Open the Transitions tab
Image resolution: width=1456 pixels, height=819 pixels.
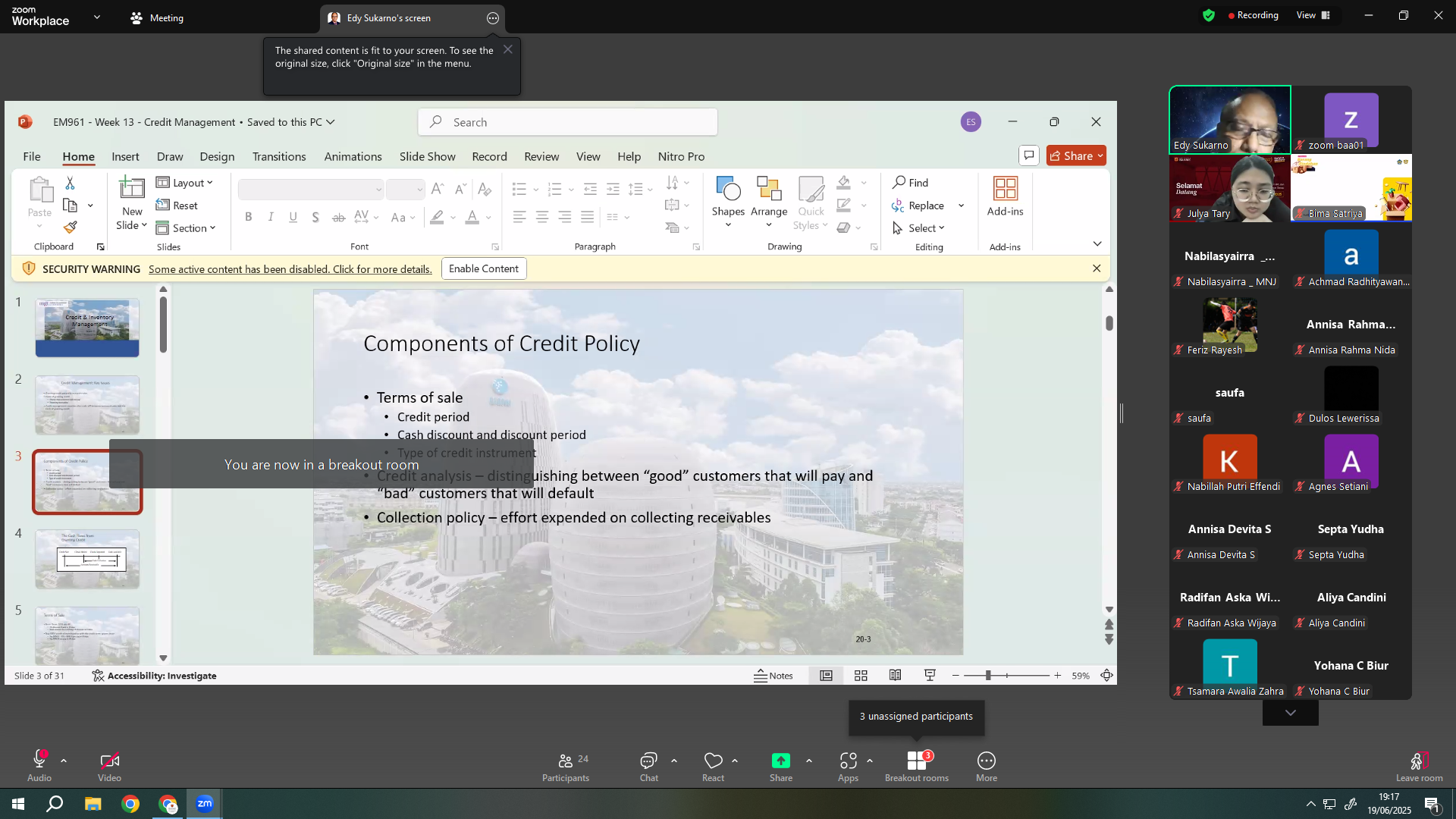coord(279,156)
